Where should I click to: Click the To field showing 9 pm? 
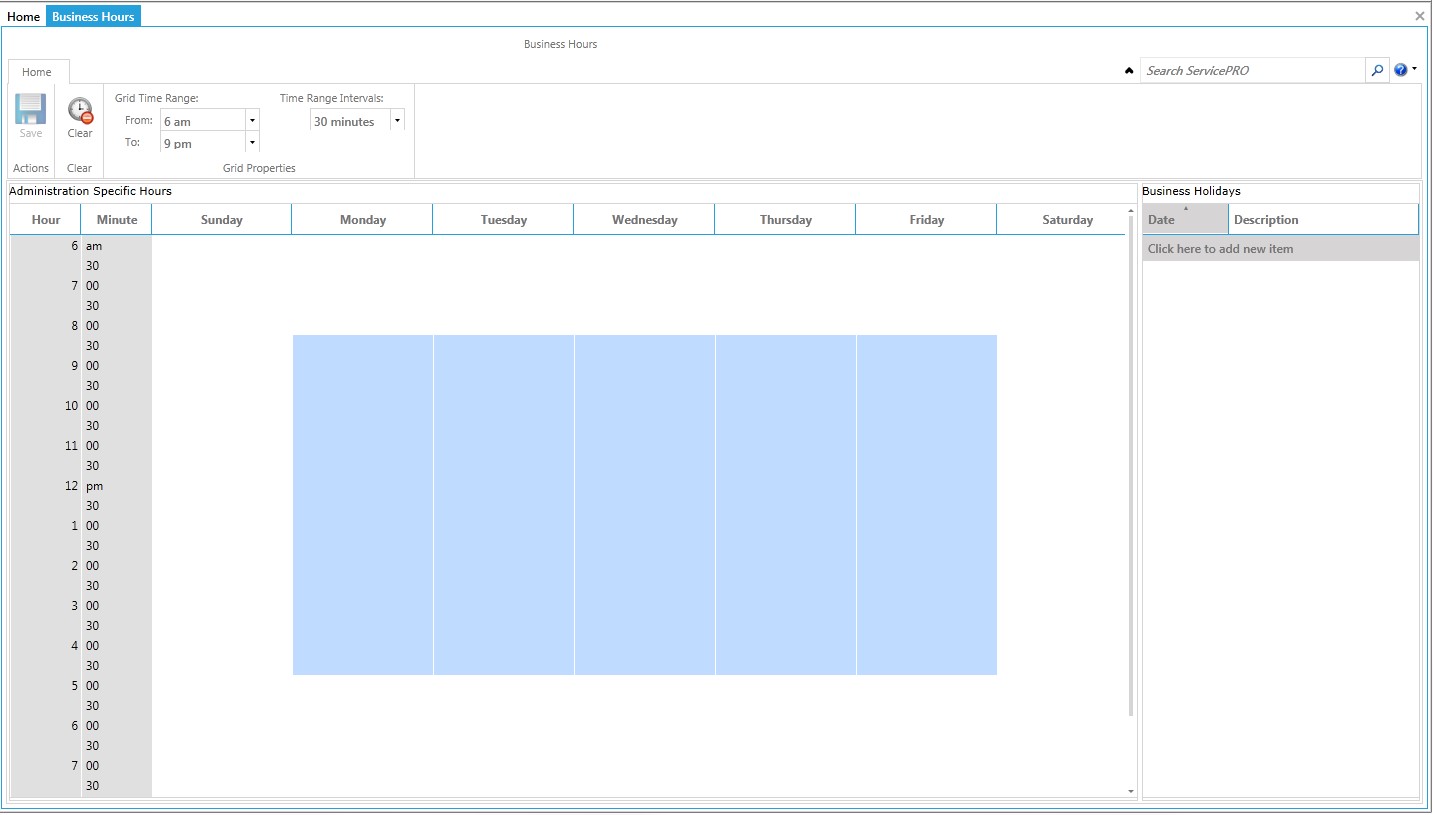203,143
